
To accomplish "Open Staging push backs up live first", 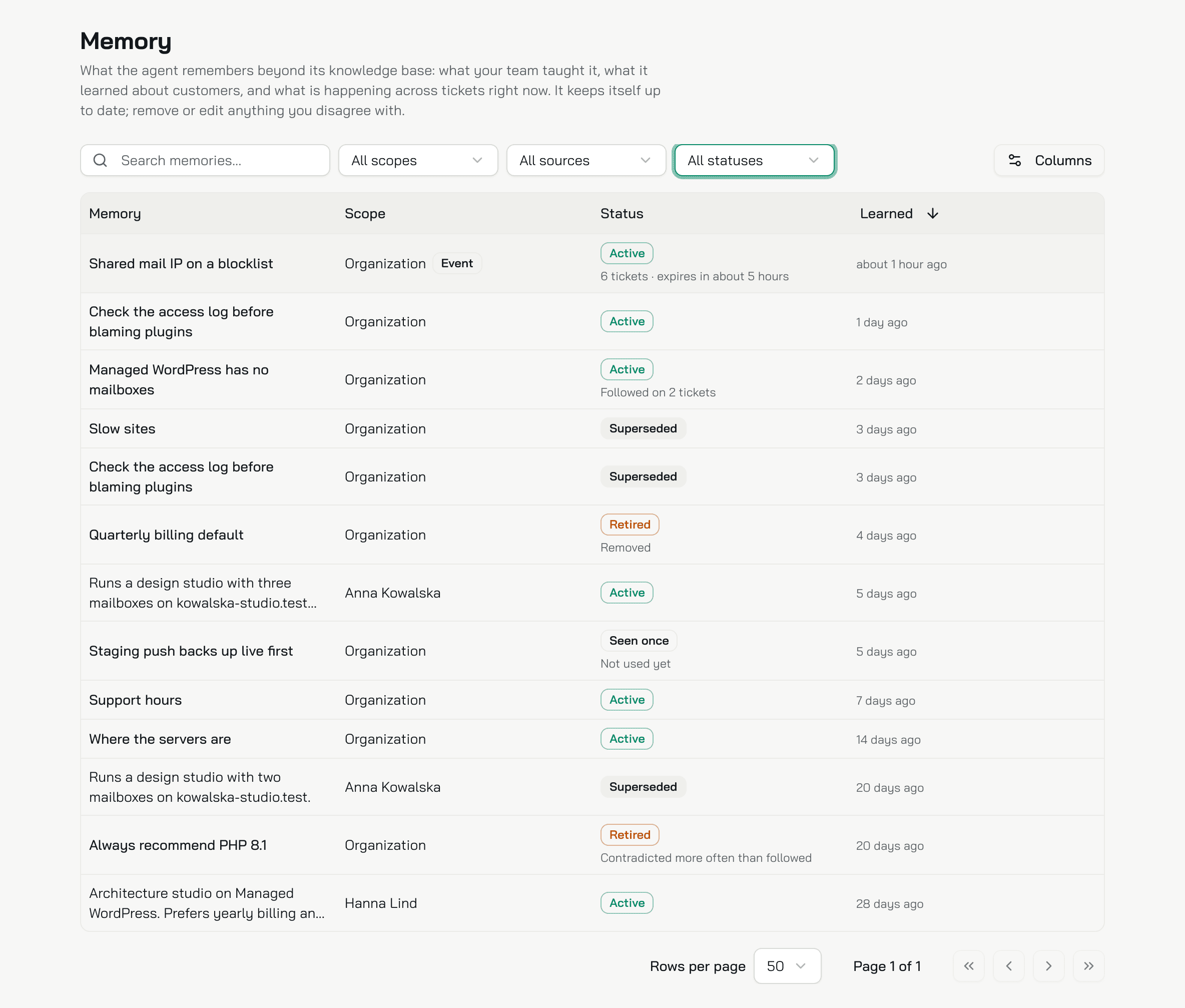I will [191, 652].
